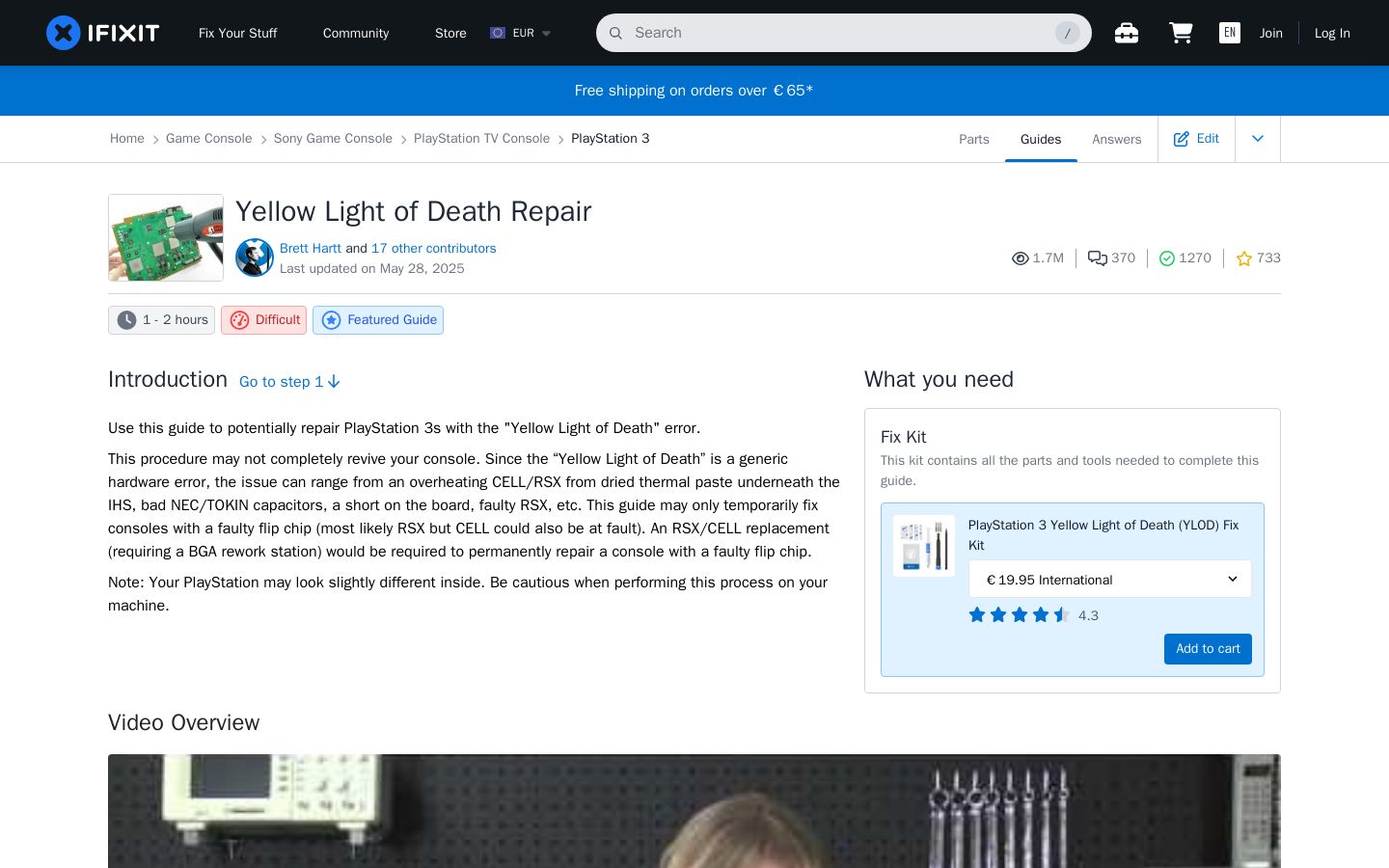Click the Difficult difficulty label
The width and height of the screenshot is (1389, 868).
point(278,320)
